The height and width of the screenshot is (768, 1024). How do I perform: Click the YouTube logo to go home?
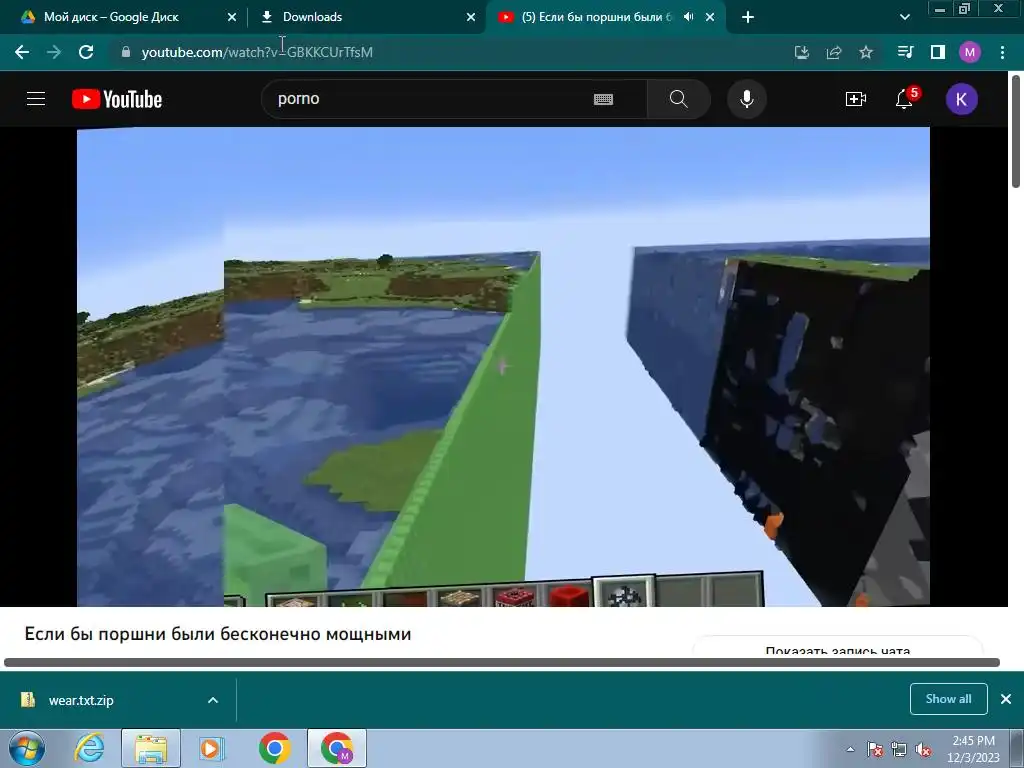click(x=117, y=99)
